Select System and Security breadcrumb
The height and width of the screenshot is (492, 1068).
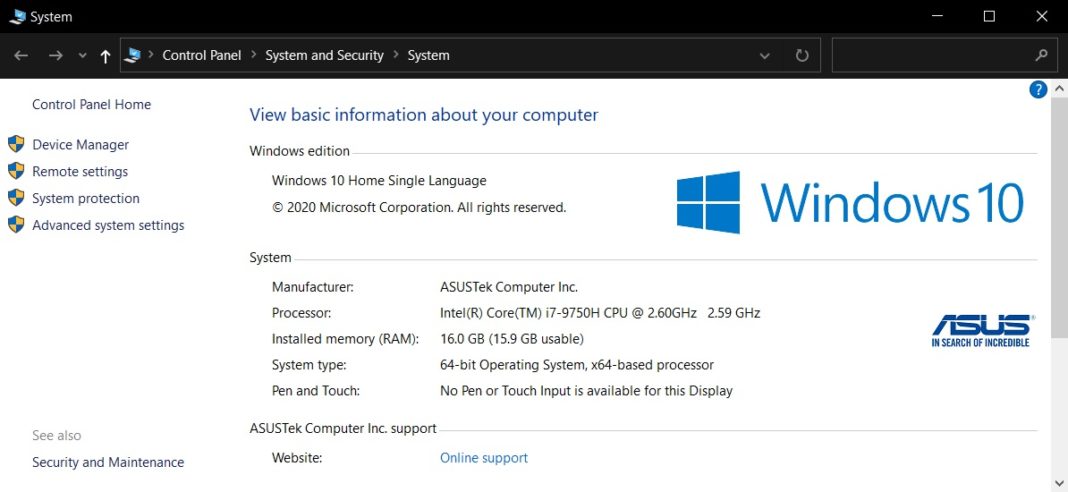(324, 56)
